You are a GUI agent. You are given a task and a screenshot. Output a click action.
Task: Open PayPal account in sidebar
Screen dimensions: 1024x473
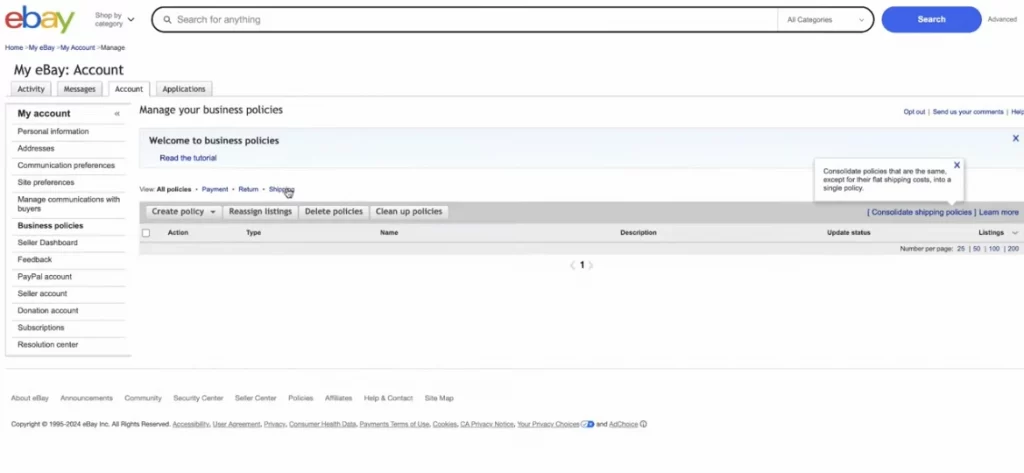(x=44, y=276)
